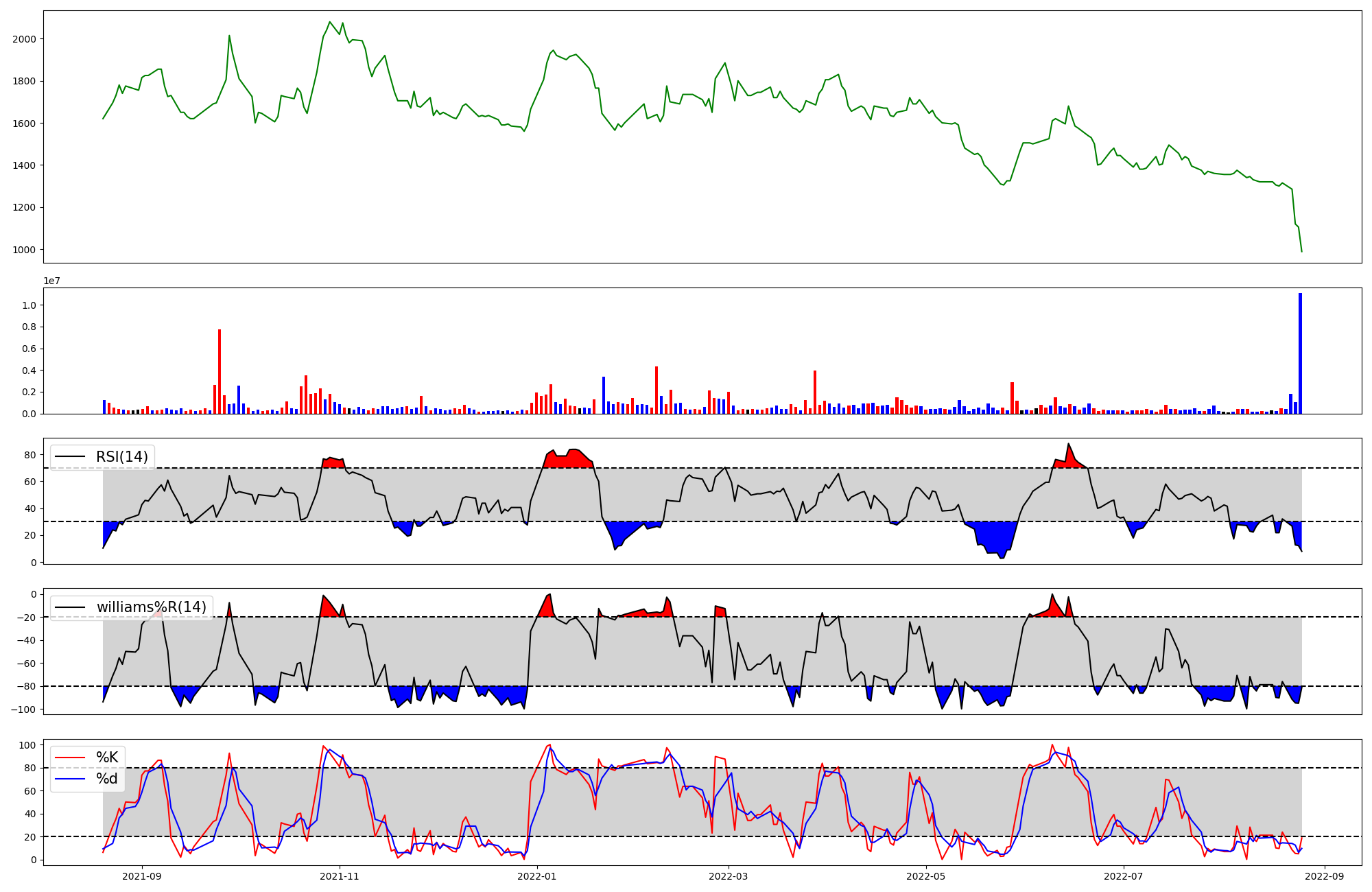Click the 2022-09 x-axis date label
Screen dimensions: 1372x892
coord(1324,876)
